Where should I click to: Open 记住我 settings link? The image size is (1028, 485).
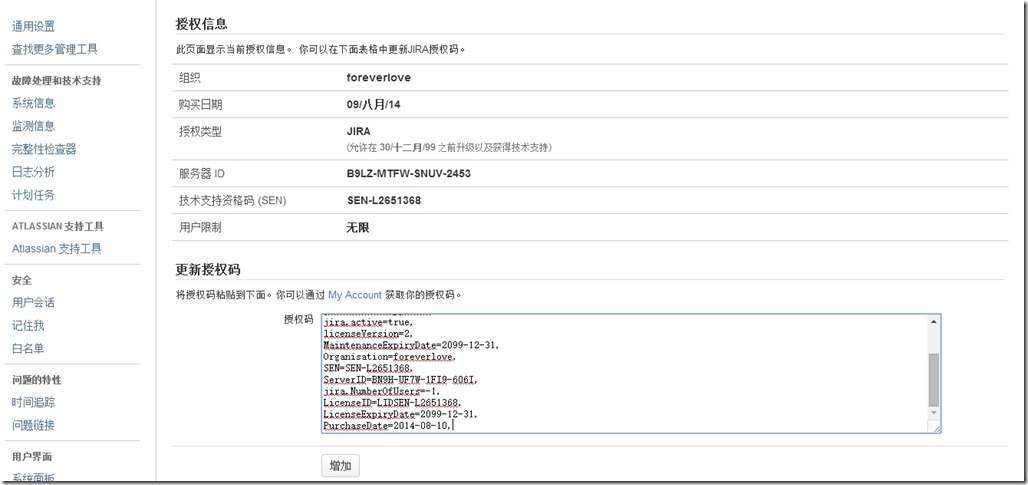pyautogui.click(x=28, y=326)
